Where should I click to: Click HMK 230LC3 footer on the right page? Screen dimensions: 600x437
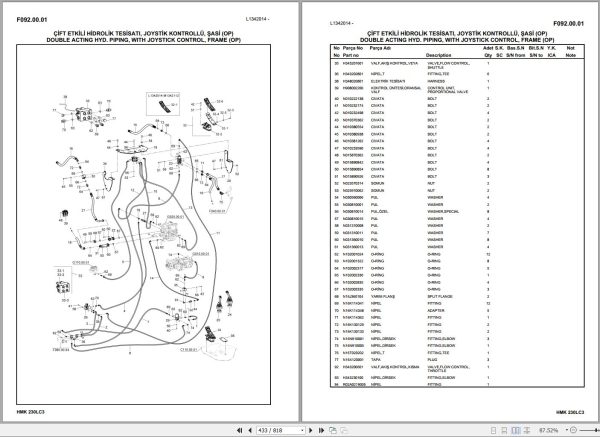(570, 412)
